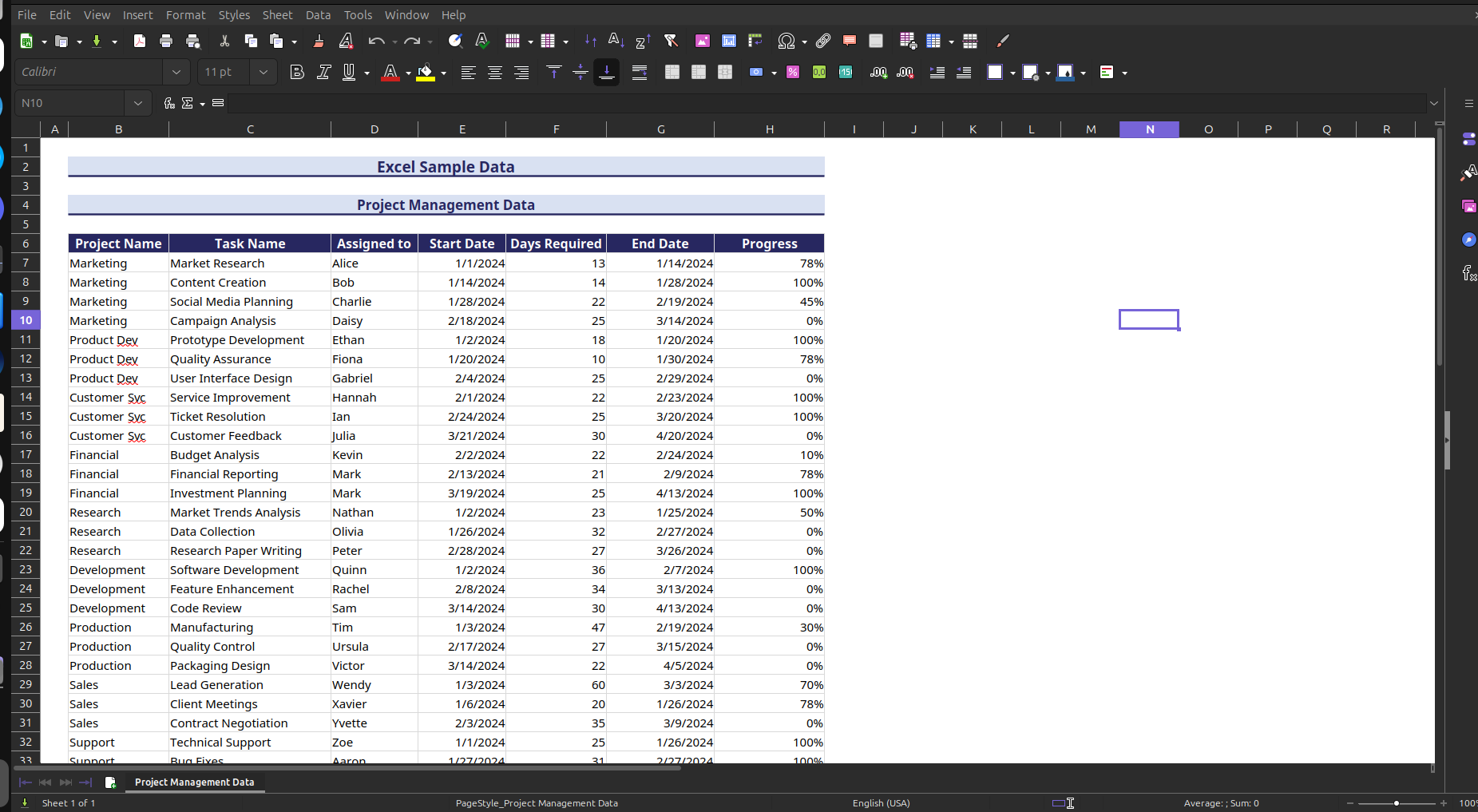The image size is (1478, 812).
Task: Click the Insert Comment icon
Action: coord(850,41)
